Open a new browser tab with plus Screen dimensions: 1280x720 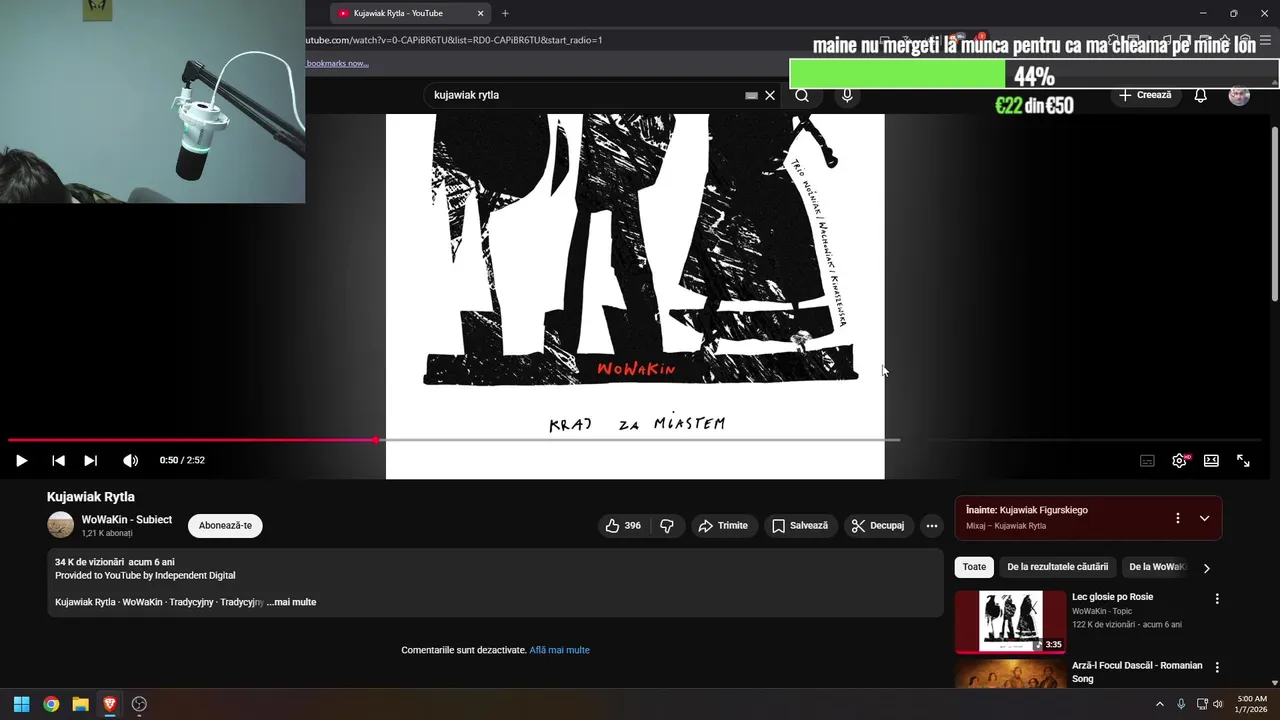pos(505,13)
